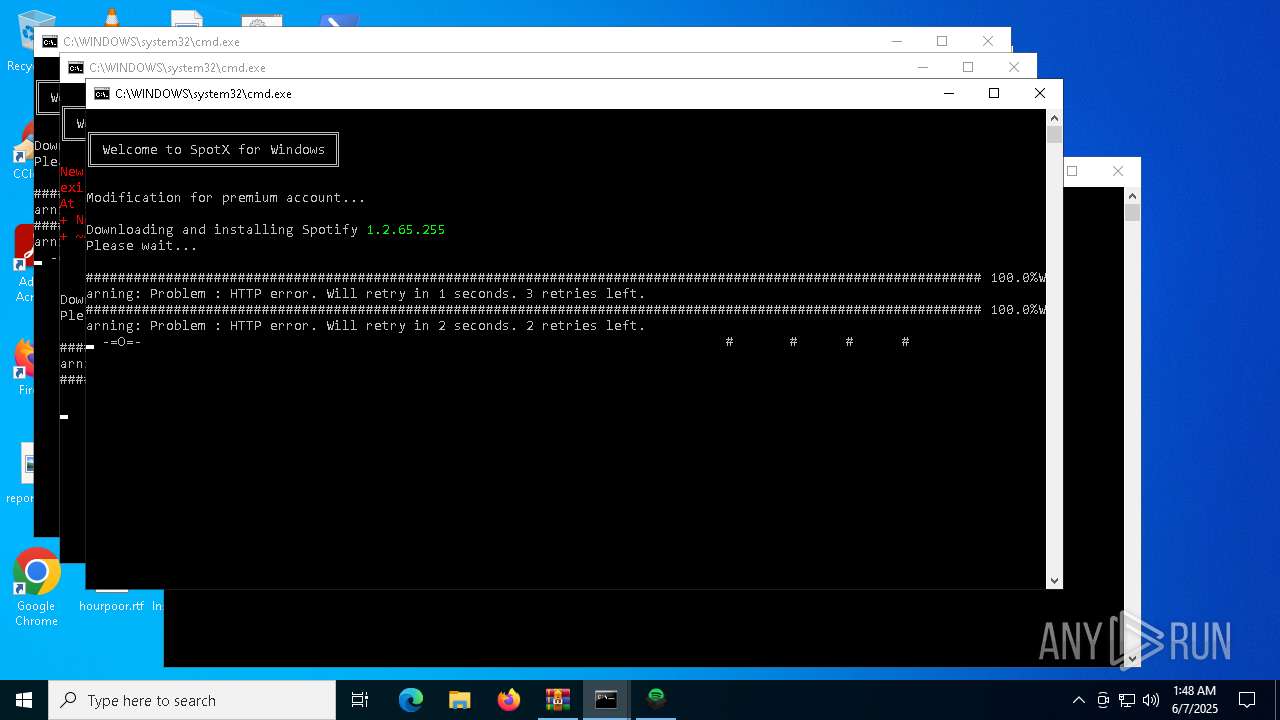Select the VLC cone desktop icon
Viewport: 1280px width, 720px height.
tap(111, 16)
